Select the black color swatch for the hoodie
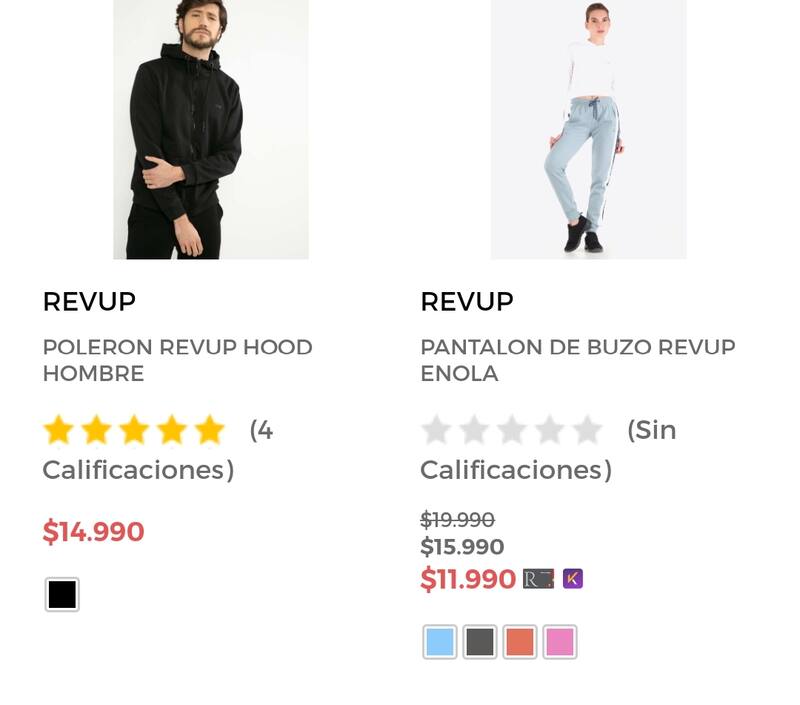 (x=62, y=595)
